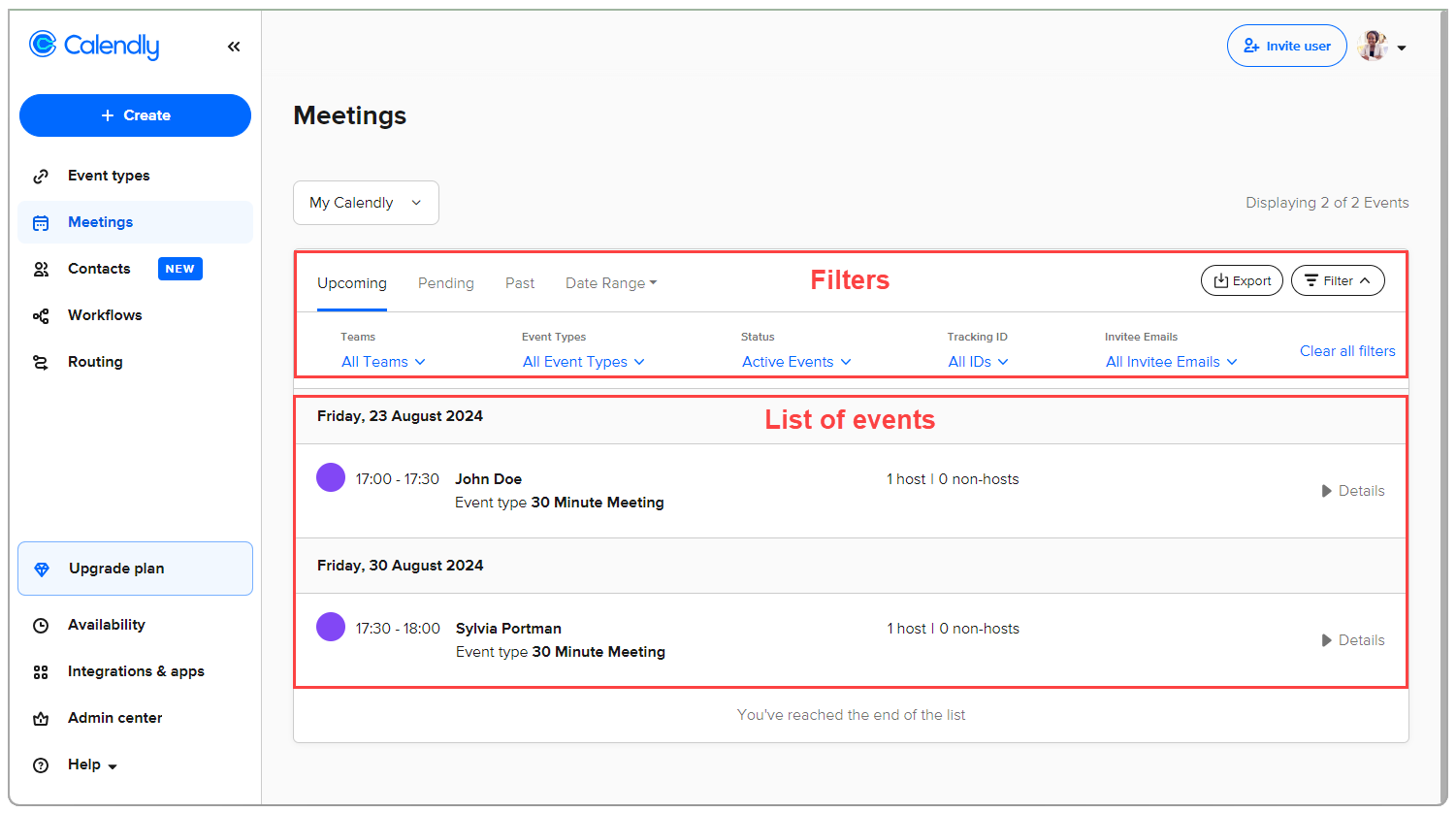Collapse filters with Filter button

click(x=1338, y=280)
